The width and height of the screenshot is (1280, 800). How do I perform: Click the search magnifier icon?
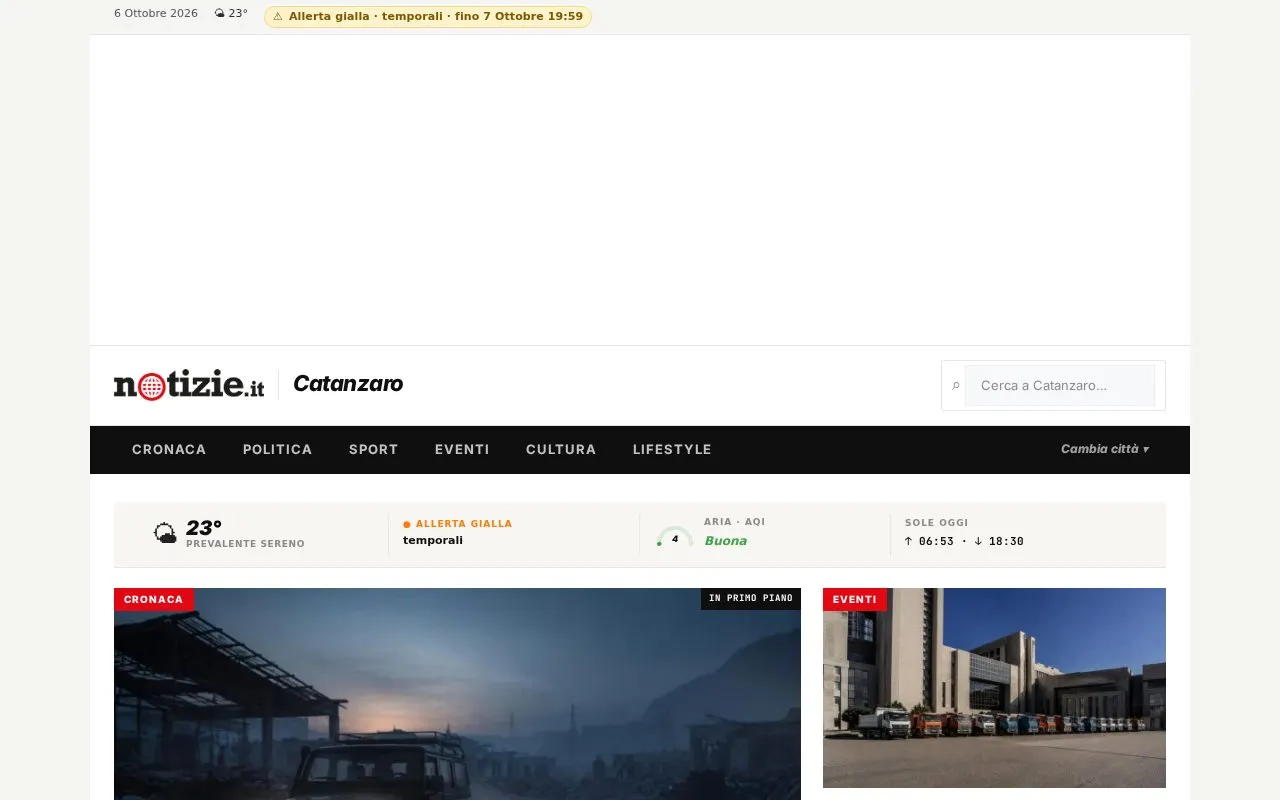click(955, 386)
